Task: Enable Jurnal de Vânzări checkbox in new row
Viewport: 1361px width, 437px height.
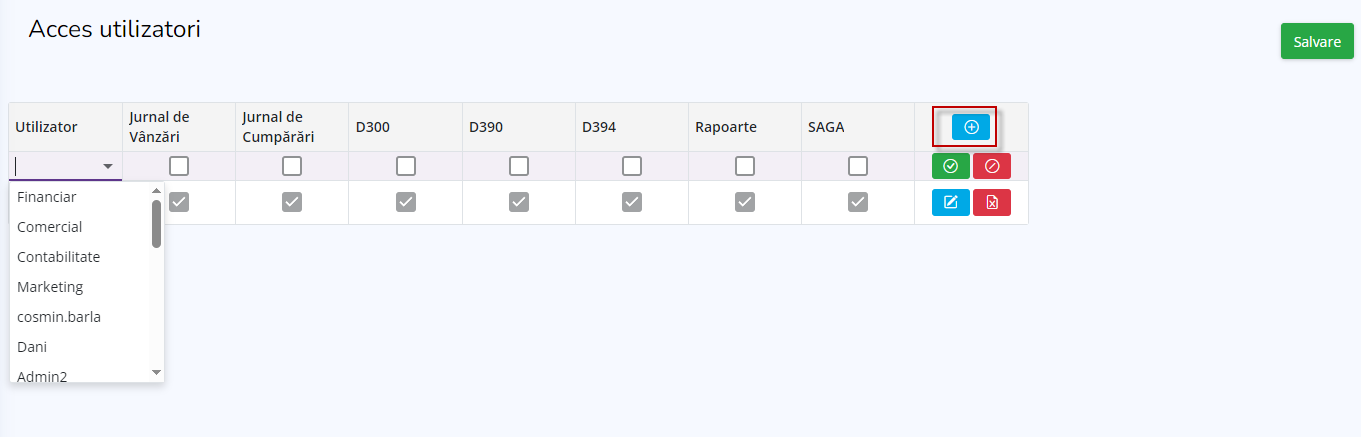Action: (x=179, y=166)
